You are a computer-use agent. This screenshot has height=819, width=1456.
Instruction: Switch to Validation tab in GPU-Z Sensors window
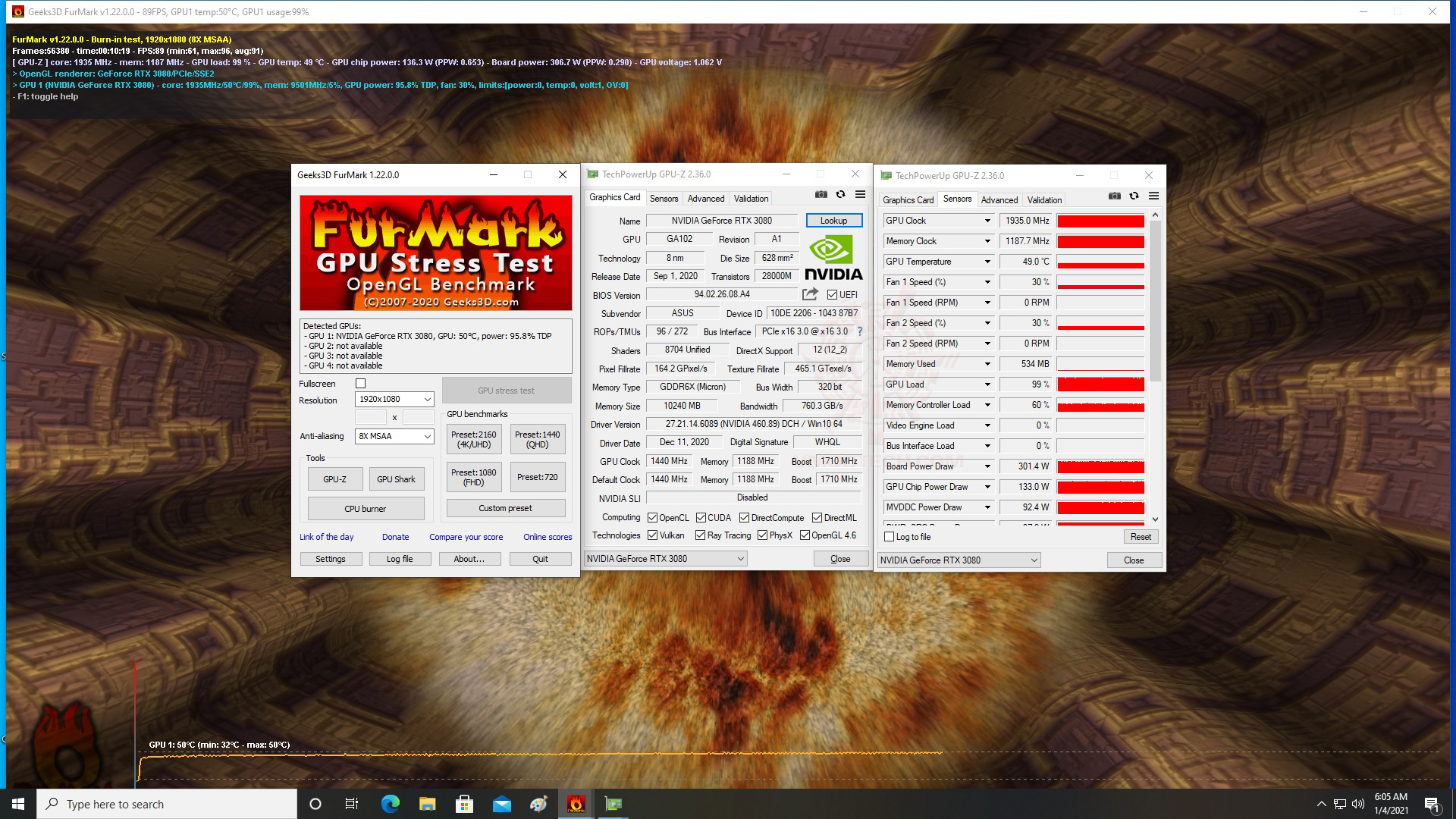coord(1043,200)
